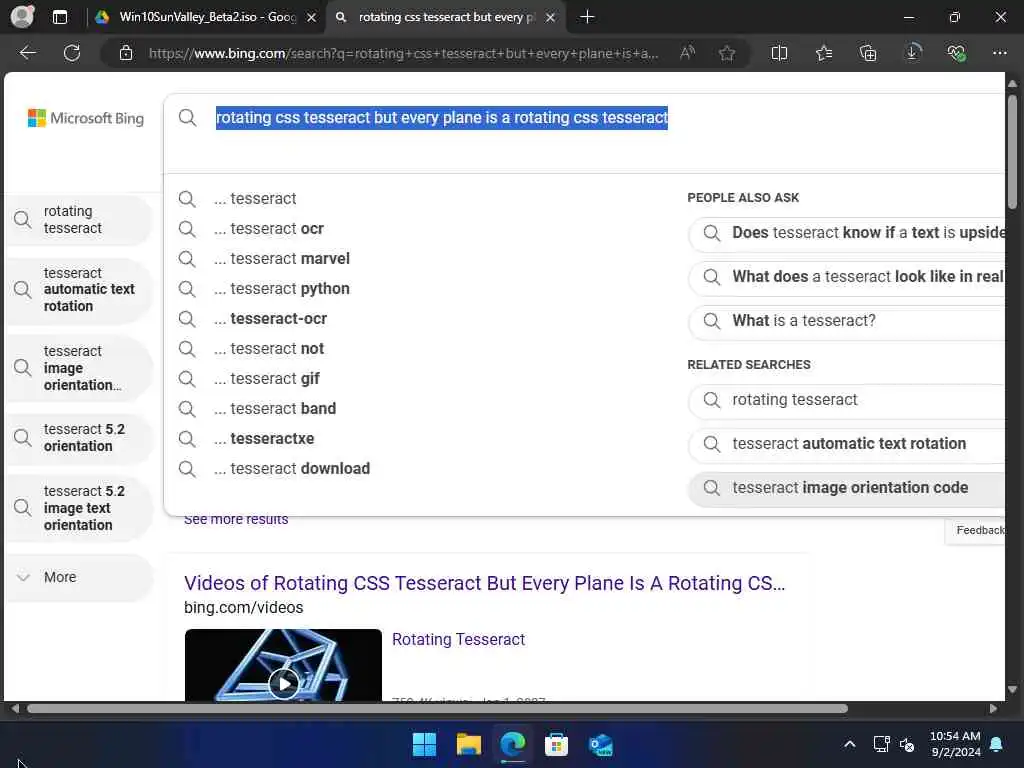Expand the More related searches chevron
Screen dimensions: 1024x768
[x=24, y=577]
